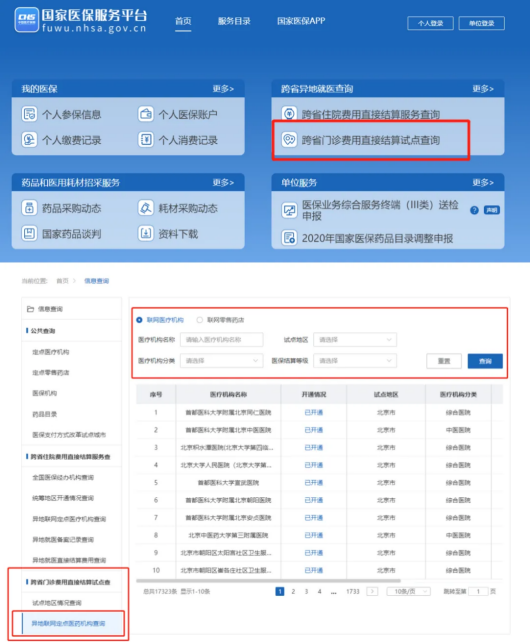Click the 耗材采购动态 icon

pos(146,208)
